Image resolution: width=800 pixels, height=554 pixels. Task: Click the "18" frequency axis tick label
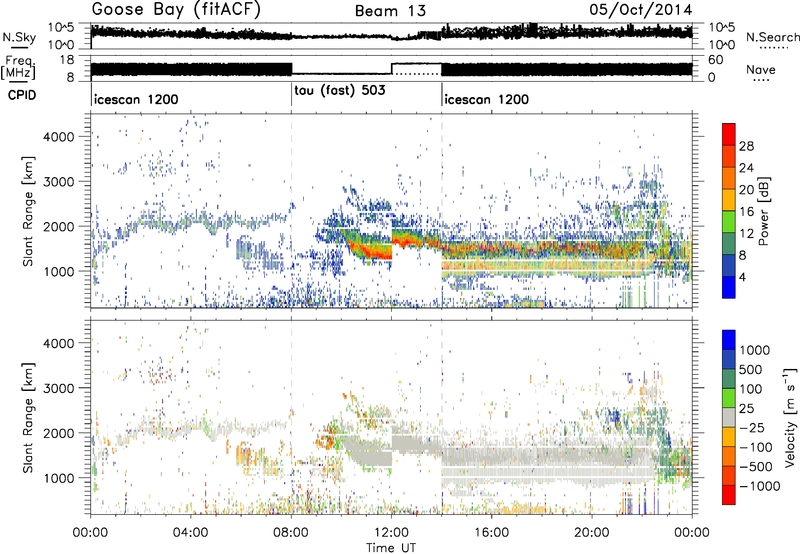pyautogui.click(x=67, y=60)
